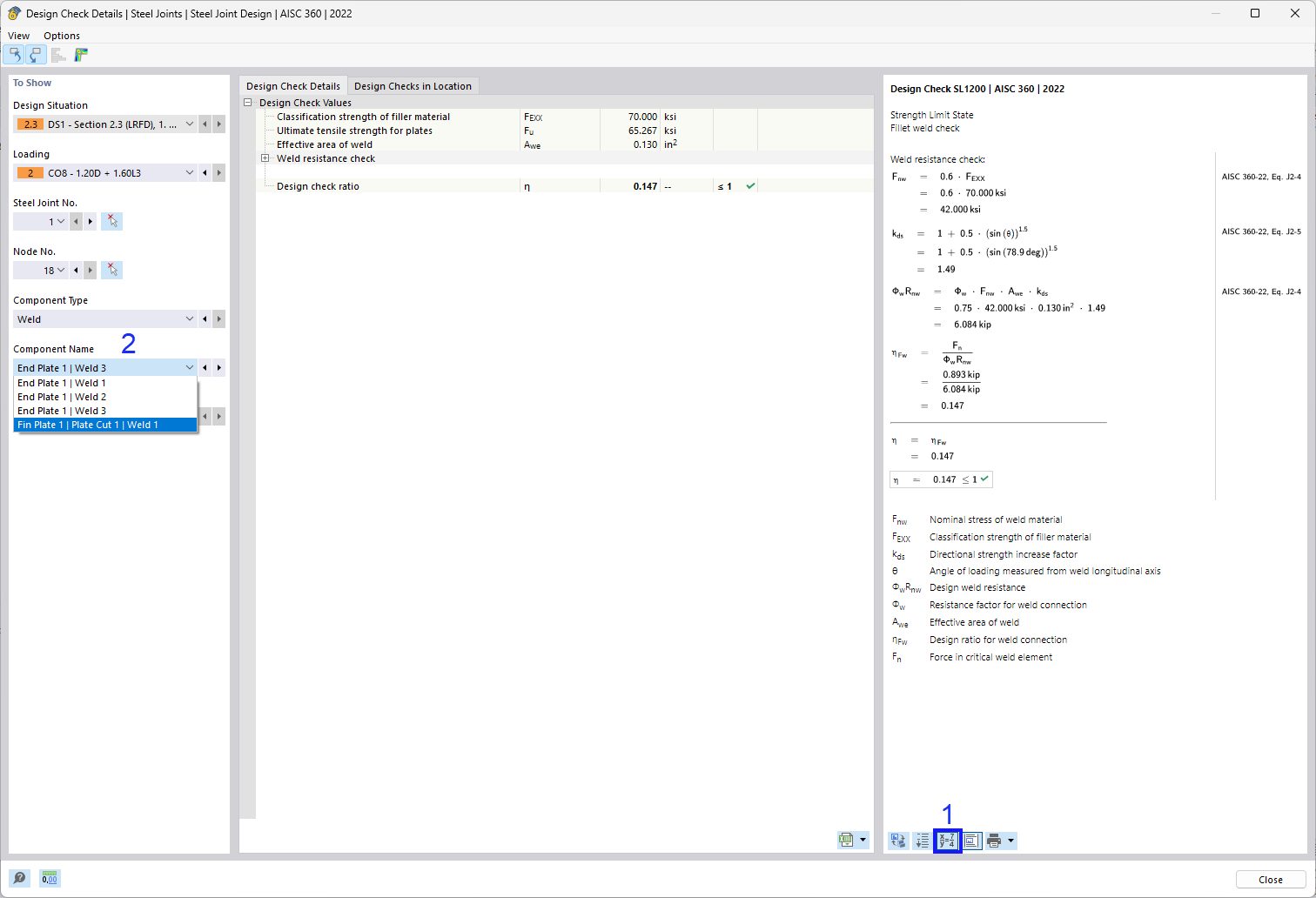Open the help icon at bottom left
Screen dimensions: 1316x898
[x=19, y=879]
